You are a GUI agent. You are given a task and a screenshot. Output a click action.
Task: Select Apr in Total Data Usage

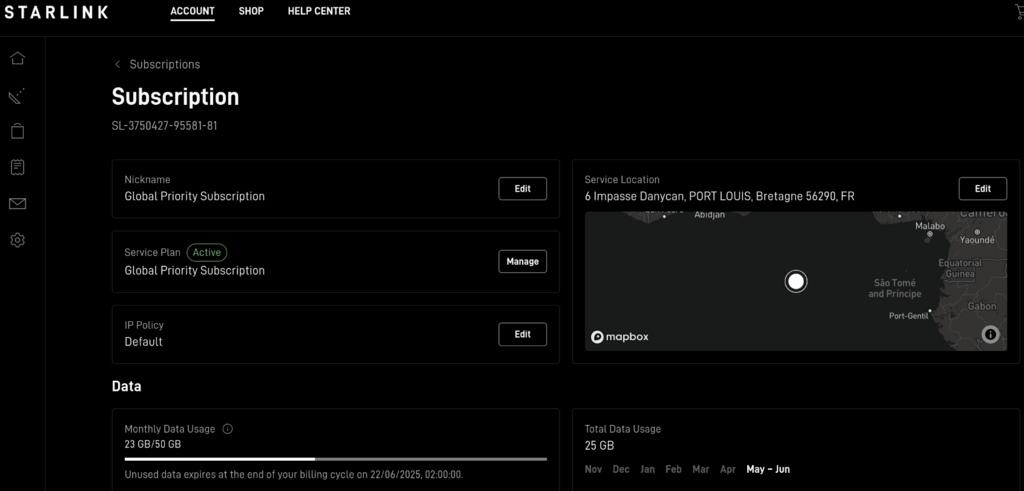click(728, 469)
